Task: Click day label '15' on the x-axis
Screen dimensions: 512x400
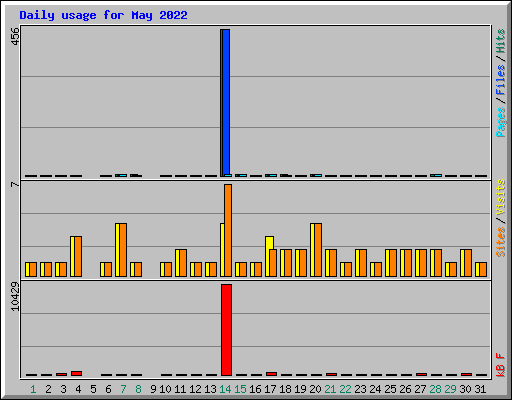Action: click(x=240, y=389)
